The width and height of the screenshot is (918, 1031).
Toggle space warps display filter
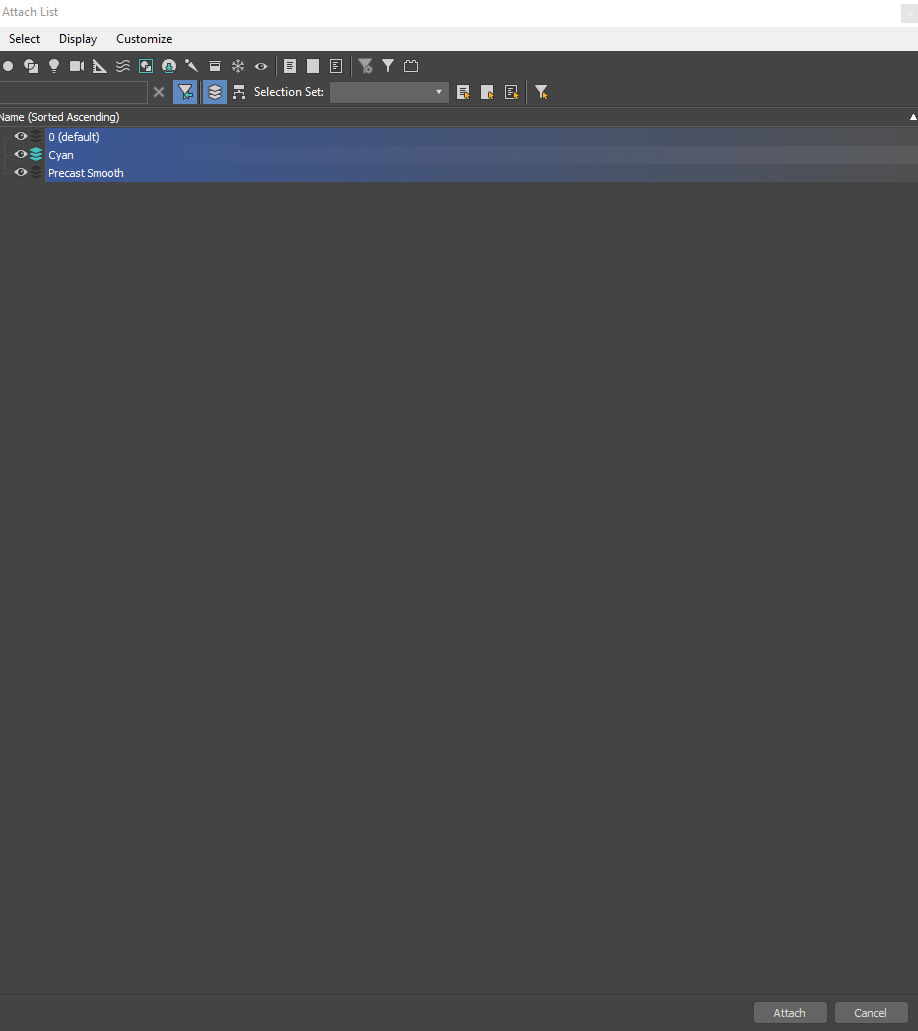[x=123, y=66]
